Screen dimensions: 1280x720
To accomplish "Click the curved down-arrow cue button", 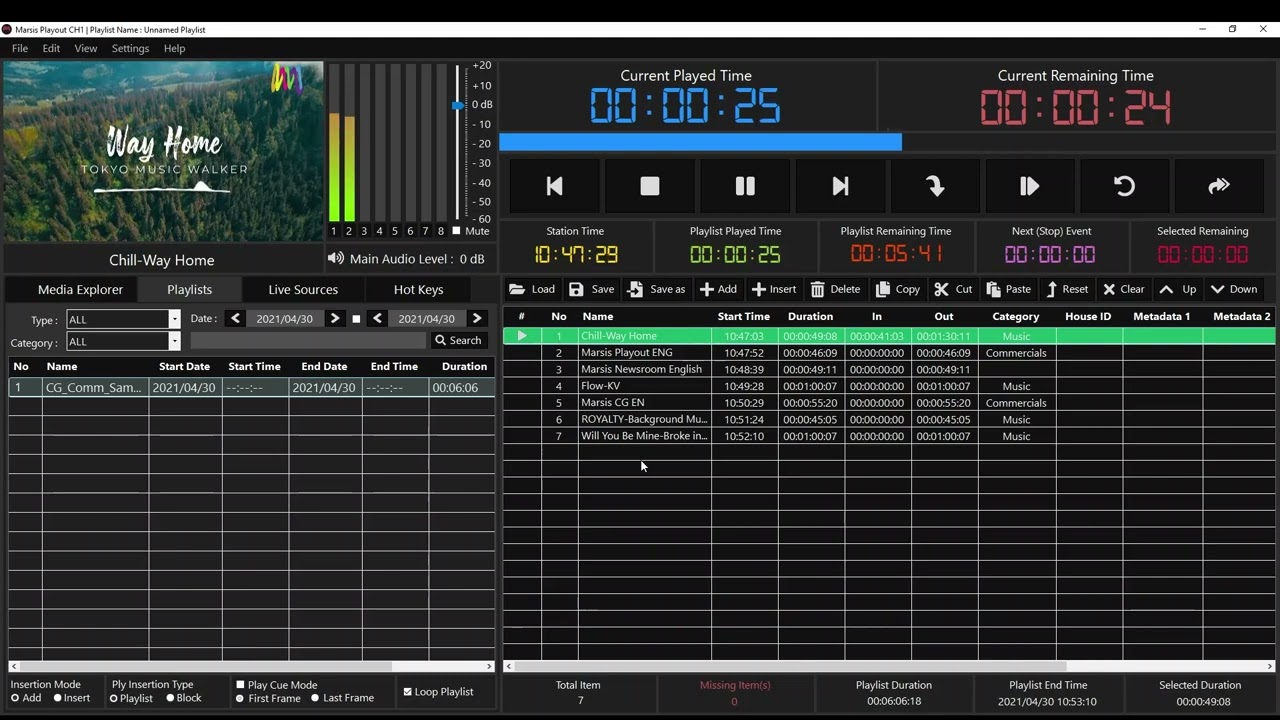I will pyautogui.click(x=935, y=186).
